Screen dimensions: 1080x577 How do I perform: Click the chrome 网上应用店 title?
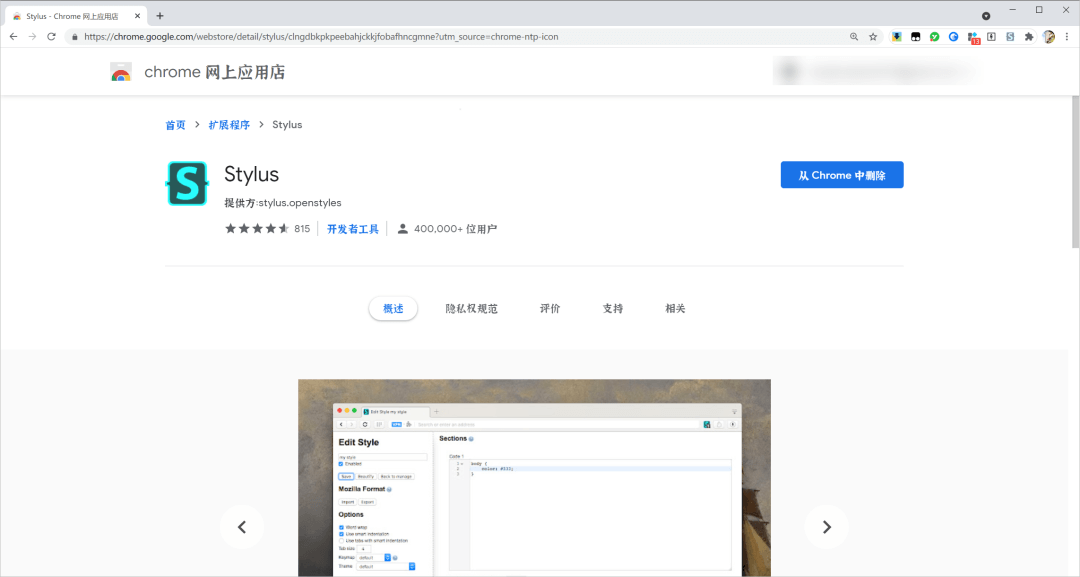[x=214, y=72]
